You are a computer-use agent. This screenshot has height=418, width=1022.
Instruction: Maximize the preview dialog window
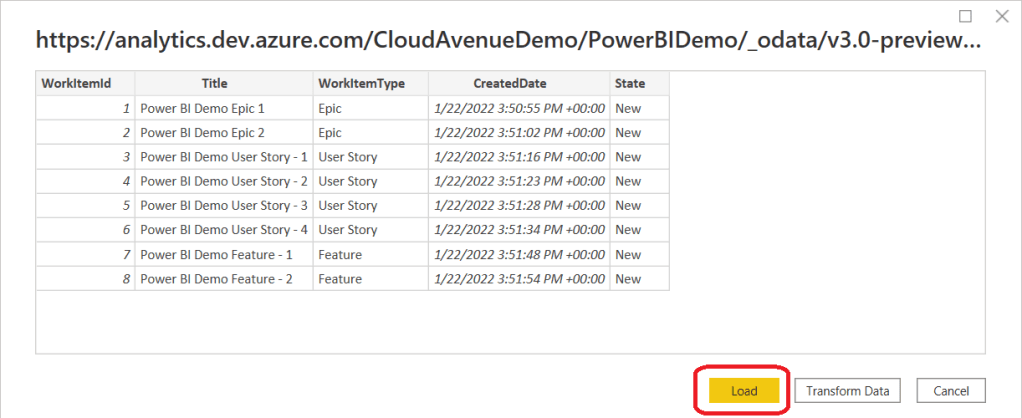(x=965, y=16)
